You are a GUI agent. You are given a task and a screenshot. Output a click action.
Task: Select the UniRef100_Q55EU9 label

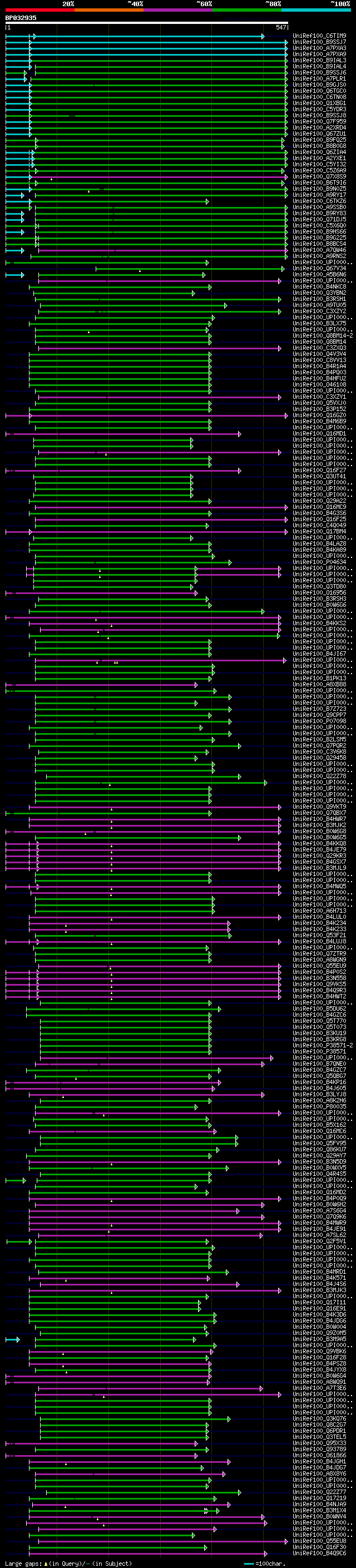(319, 967)
